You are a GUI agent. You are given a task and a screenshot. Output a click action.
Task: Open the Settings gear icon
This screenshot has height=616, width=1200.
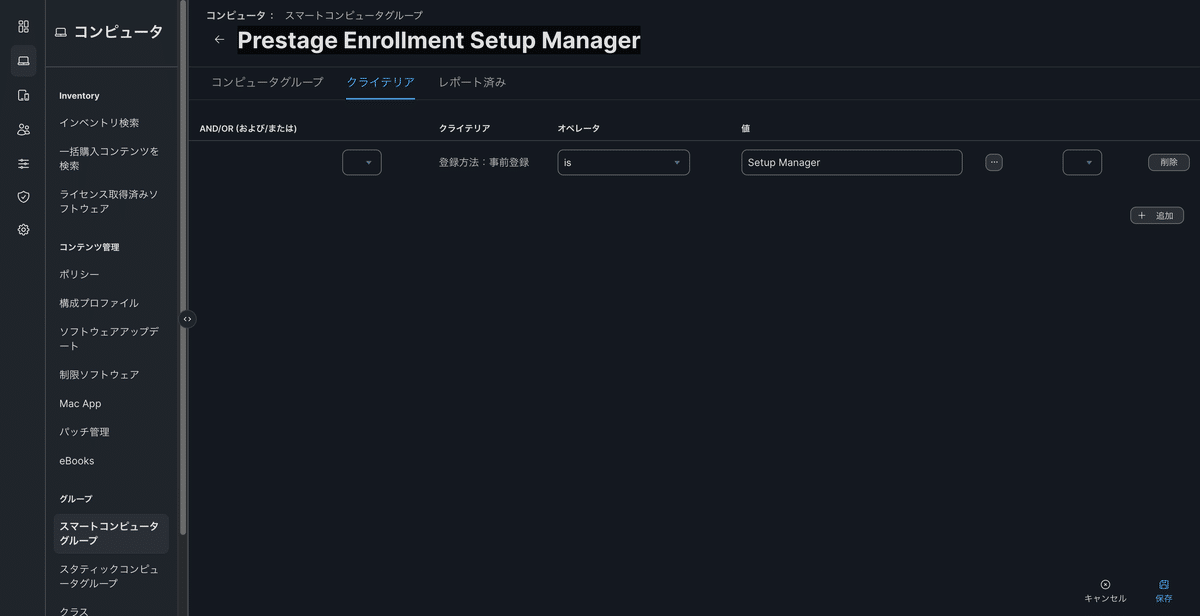coord(22,229)
